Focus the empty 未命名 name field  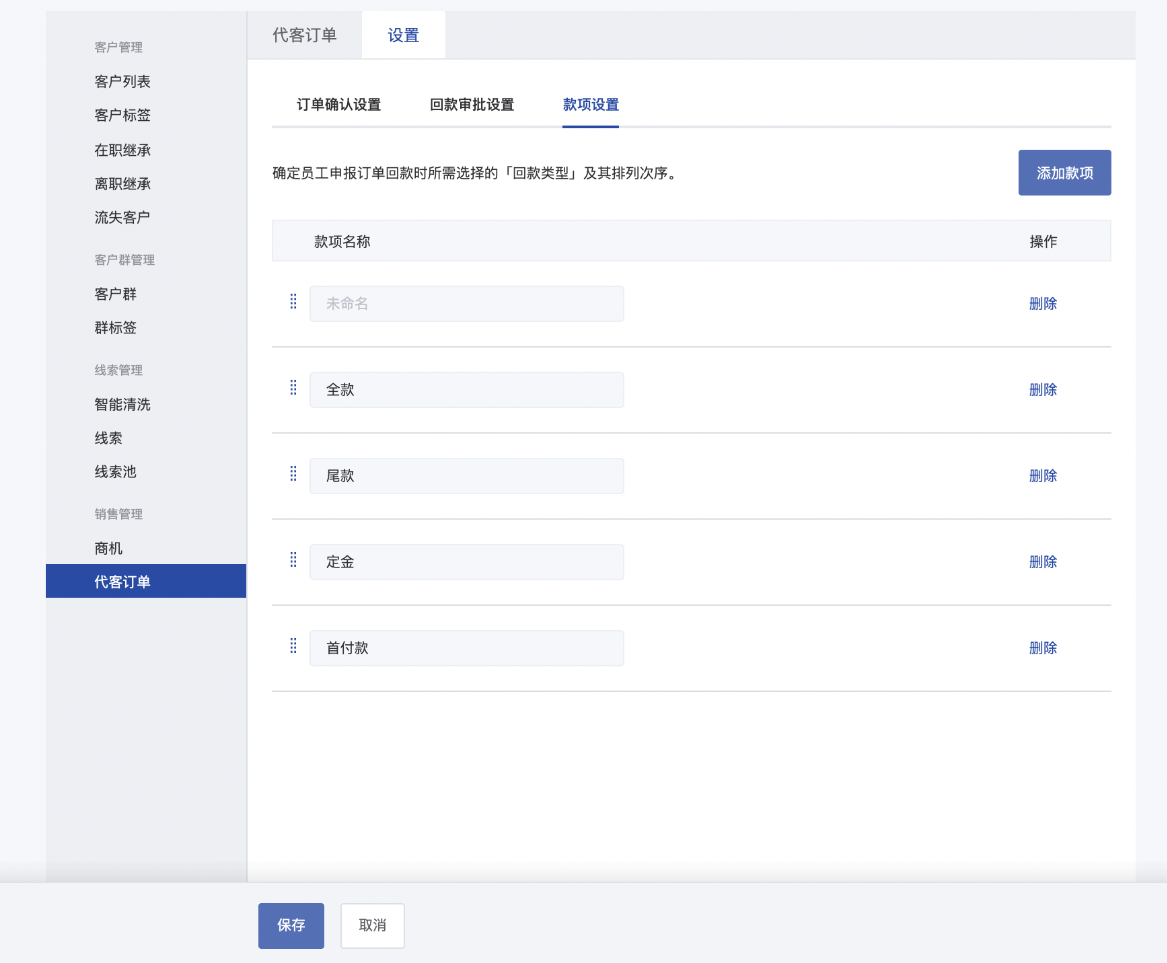[467, 304]
